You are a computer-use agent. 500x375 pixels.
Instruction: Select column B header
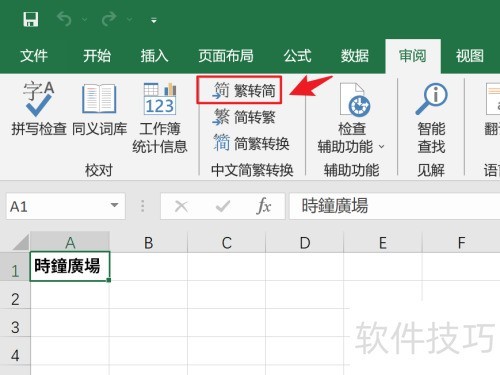coord(148,242)
